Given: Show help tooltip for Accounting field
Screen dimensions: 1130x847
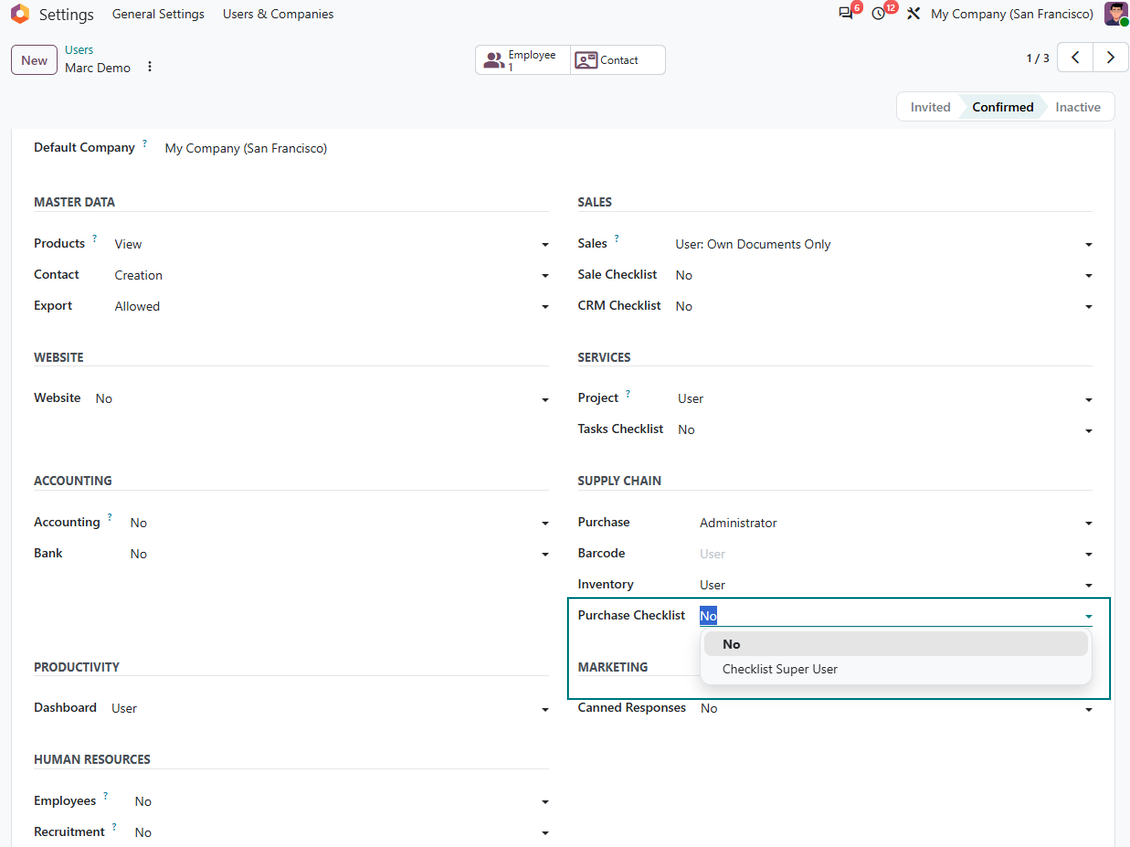Looking at the screenshot, I should [x=110, y=518].
